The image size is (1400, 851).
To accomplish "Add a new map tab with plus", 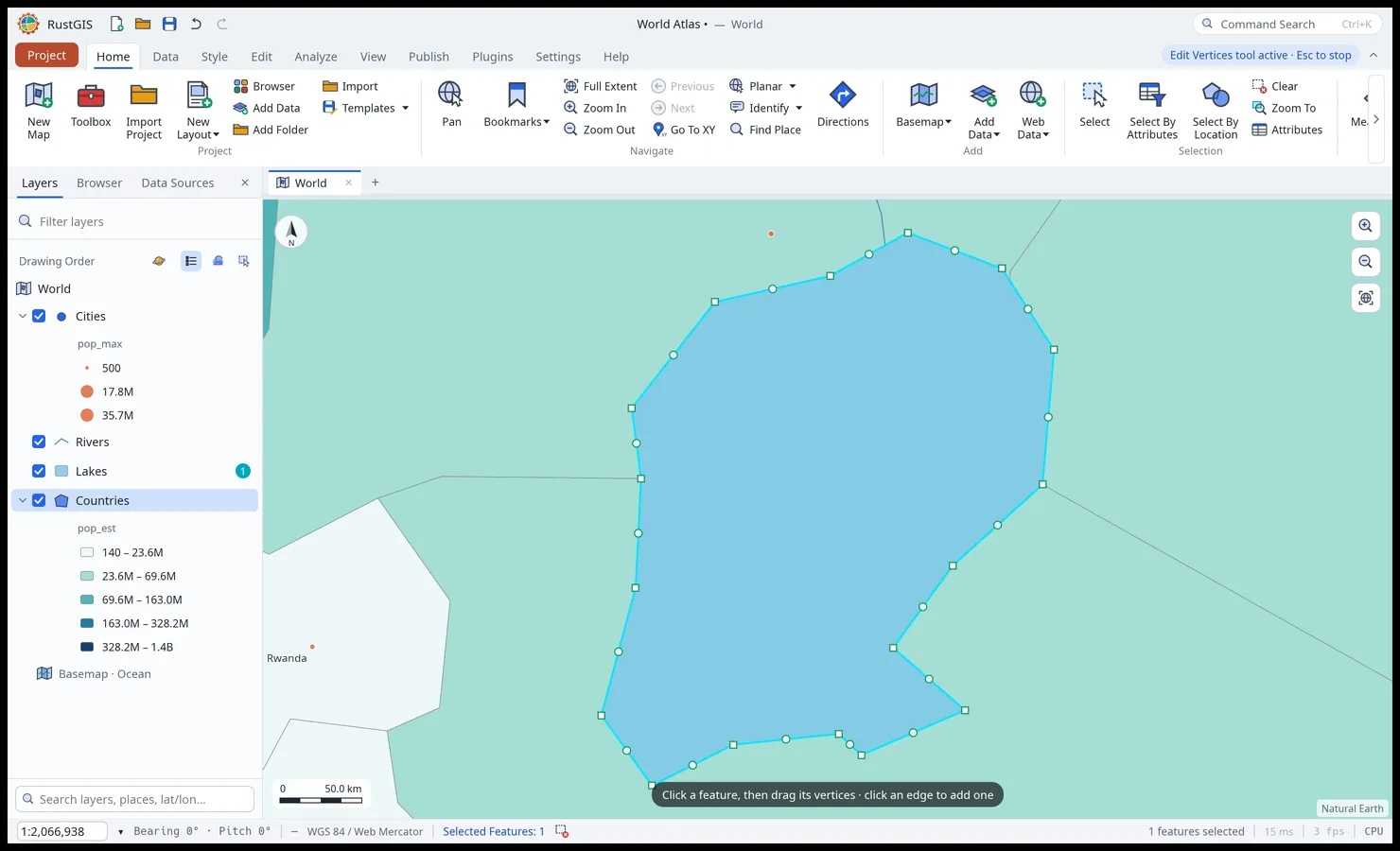I will pyautogui.click(x=376, y=182).
